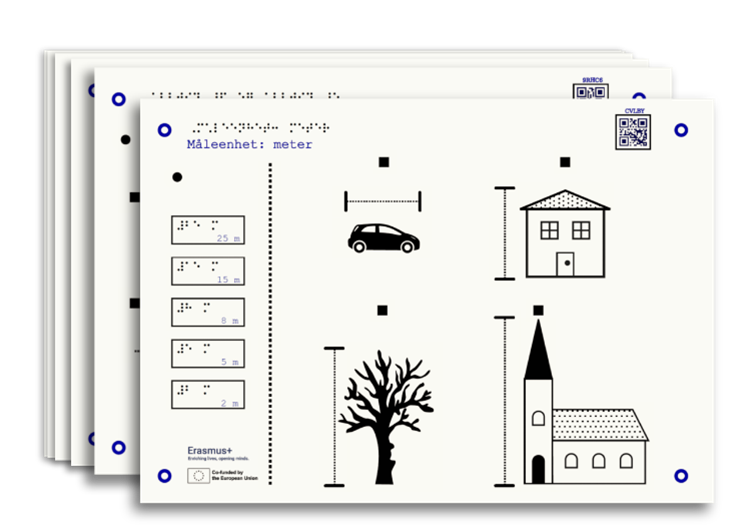Click the black square above the car
Viewport: 744px width, 525px height.
click(x=384, y=162)
